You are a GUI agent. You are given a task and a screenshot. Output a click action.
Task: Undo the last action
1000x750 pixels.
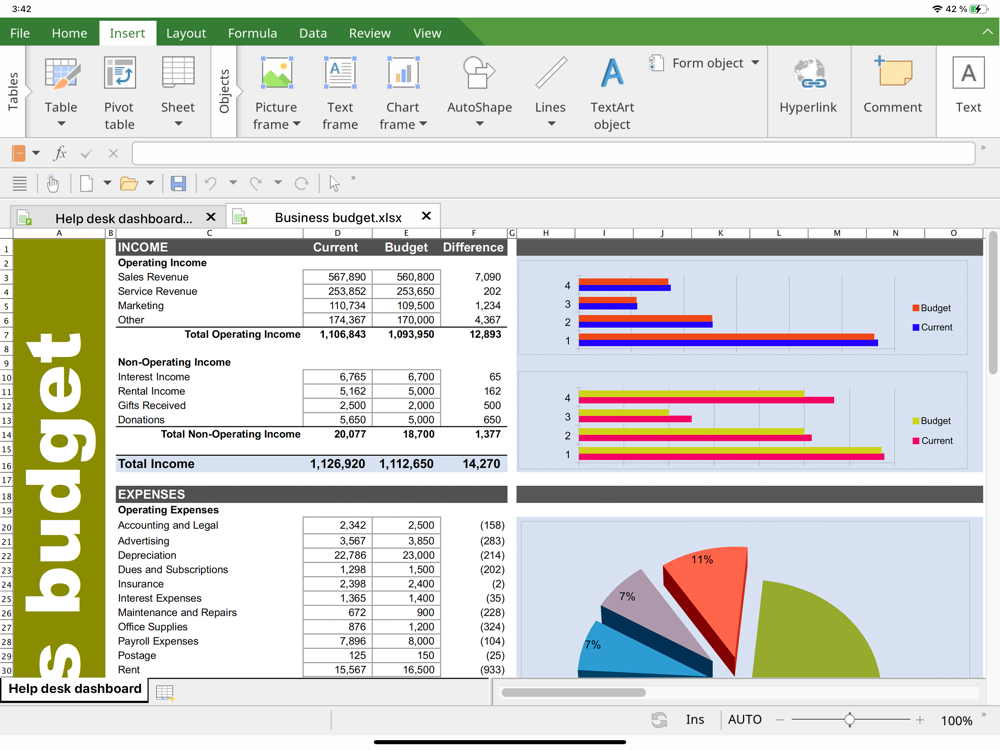click(210, 184)
